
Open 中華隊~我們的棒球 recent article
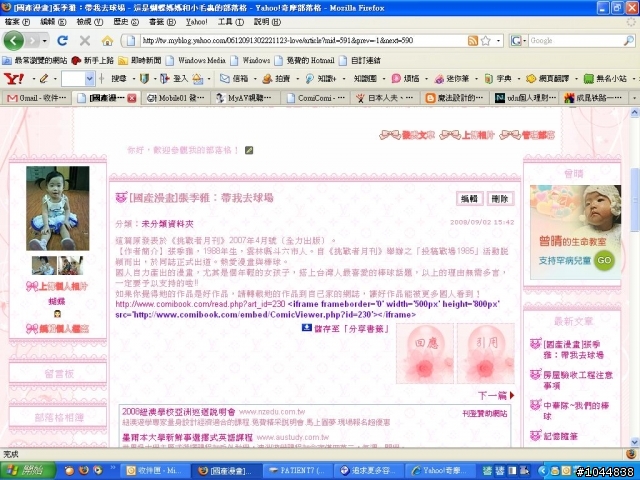click(x=576, y=411)
